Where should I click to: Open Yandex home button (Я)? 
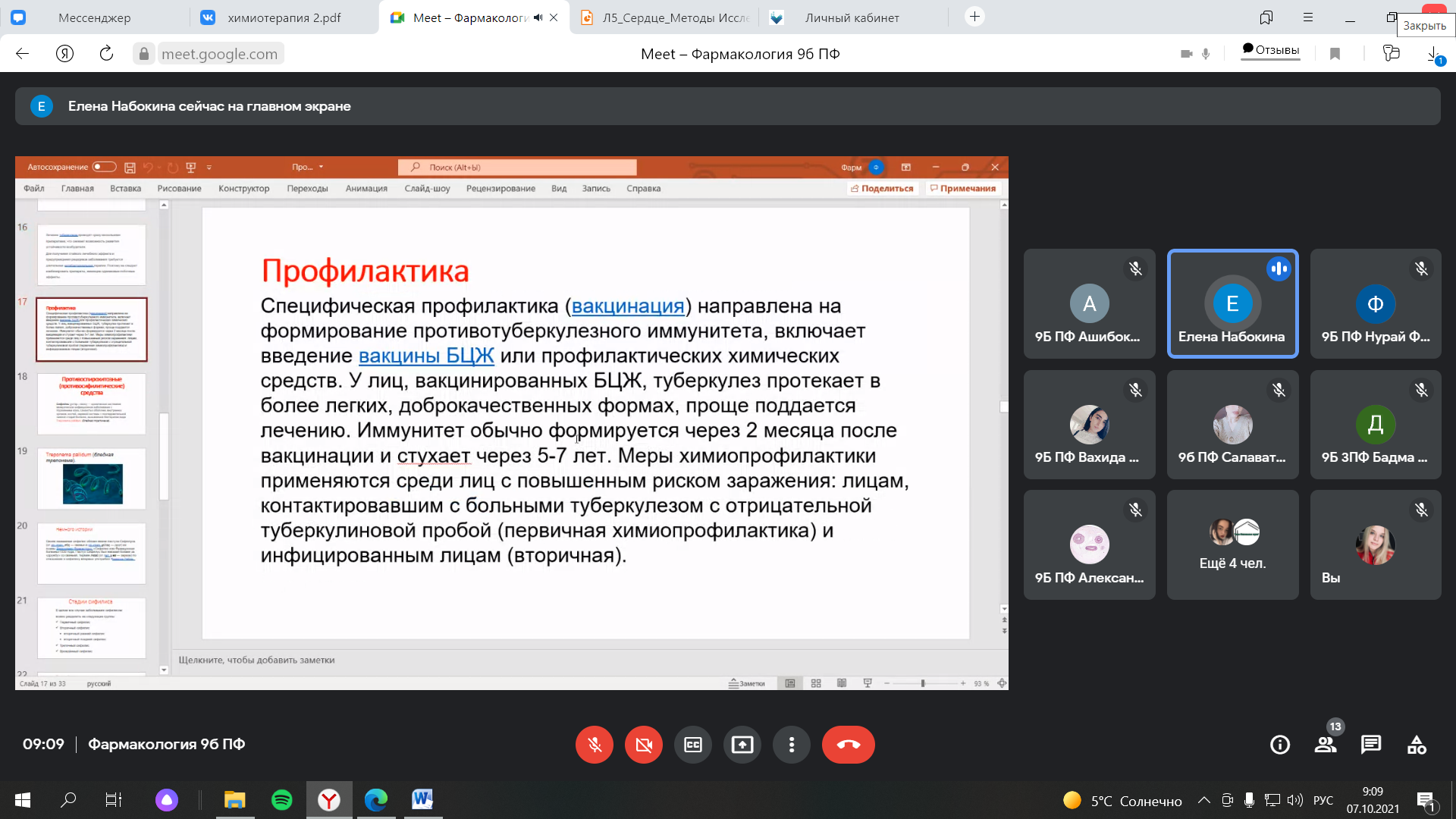[x=64, y=54]
